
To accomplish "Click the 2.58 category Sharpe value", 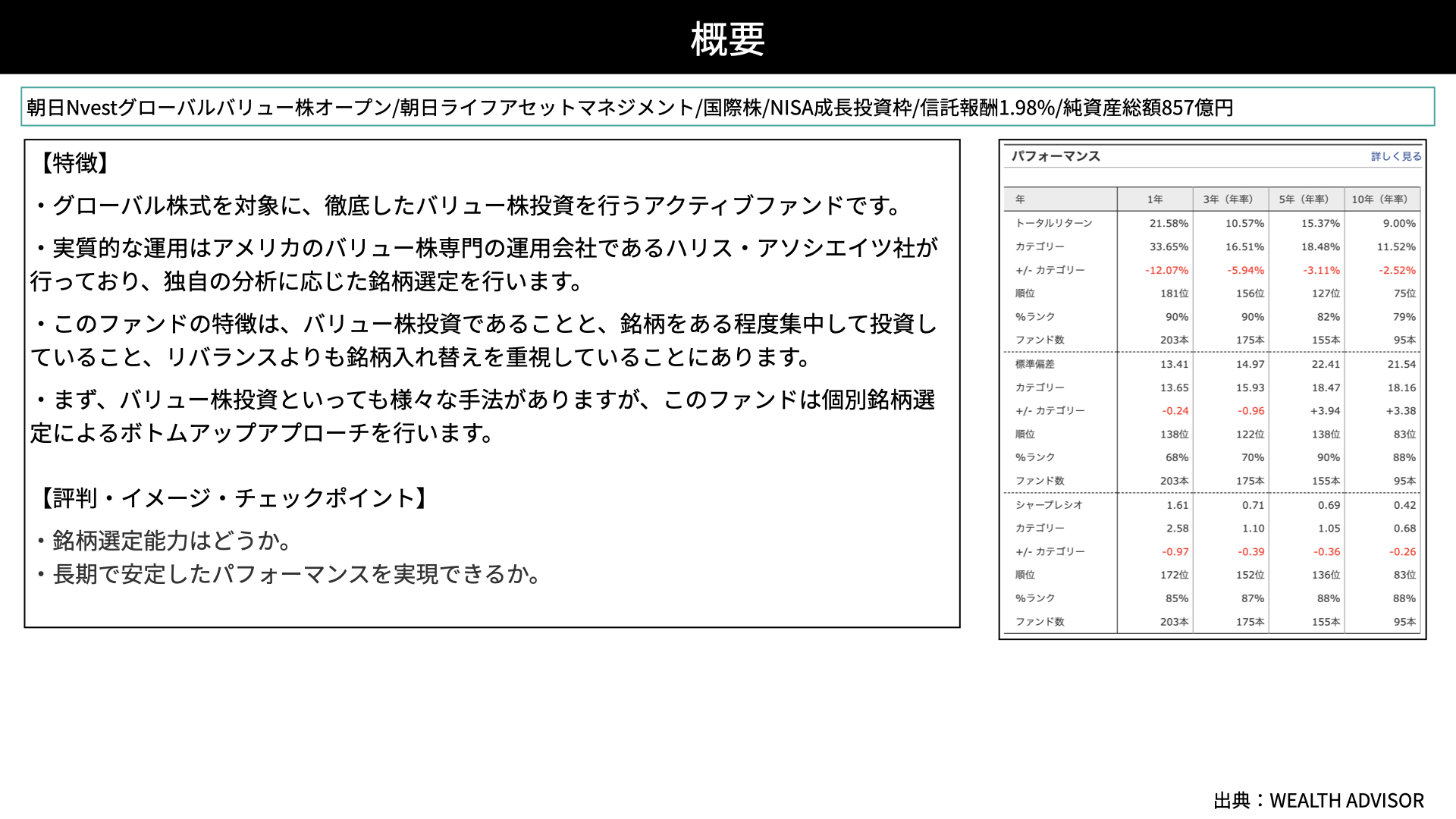I will click(1177, 529).
